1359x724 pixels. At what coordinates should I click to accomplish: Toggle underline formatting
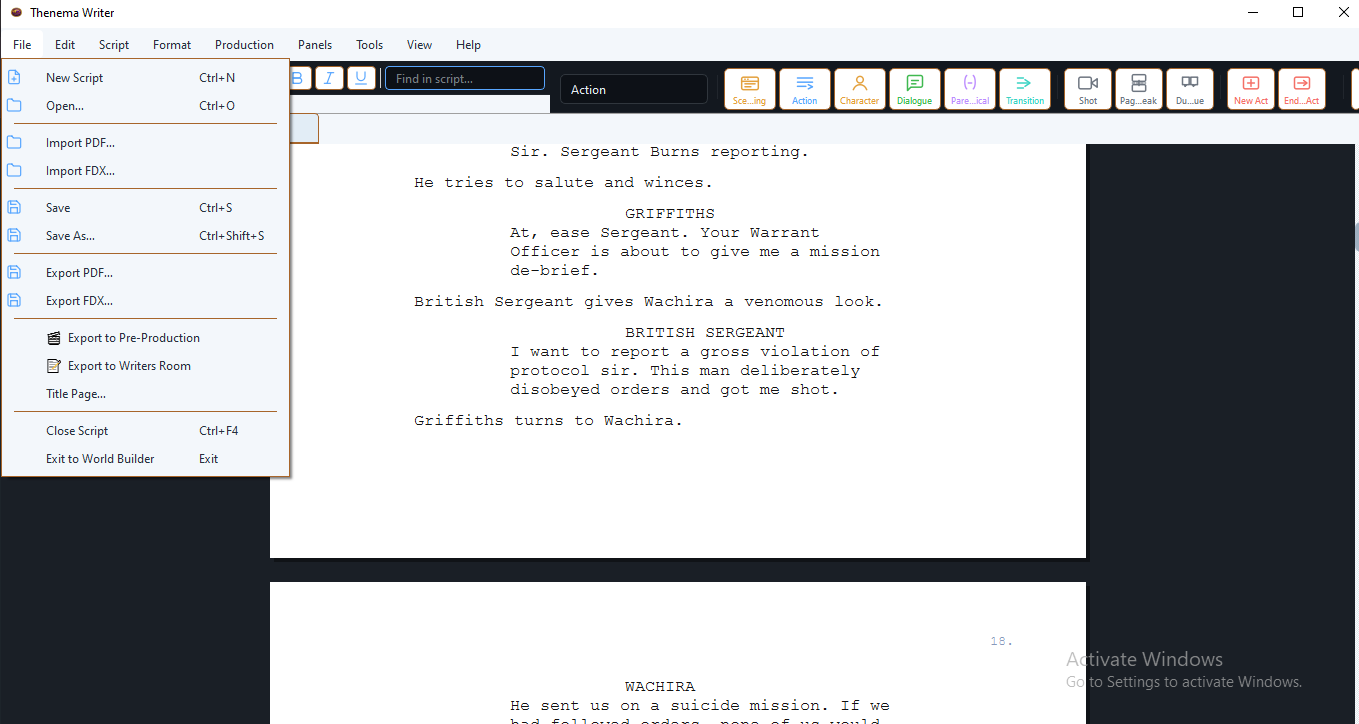pos(362,78)
